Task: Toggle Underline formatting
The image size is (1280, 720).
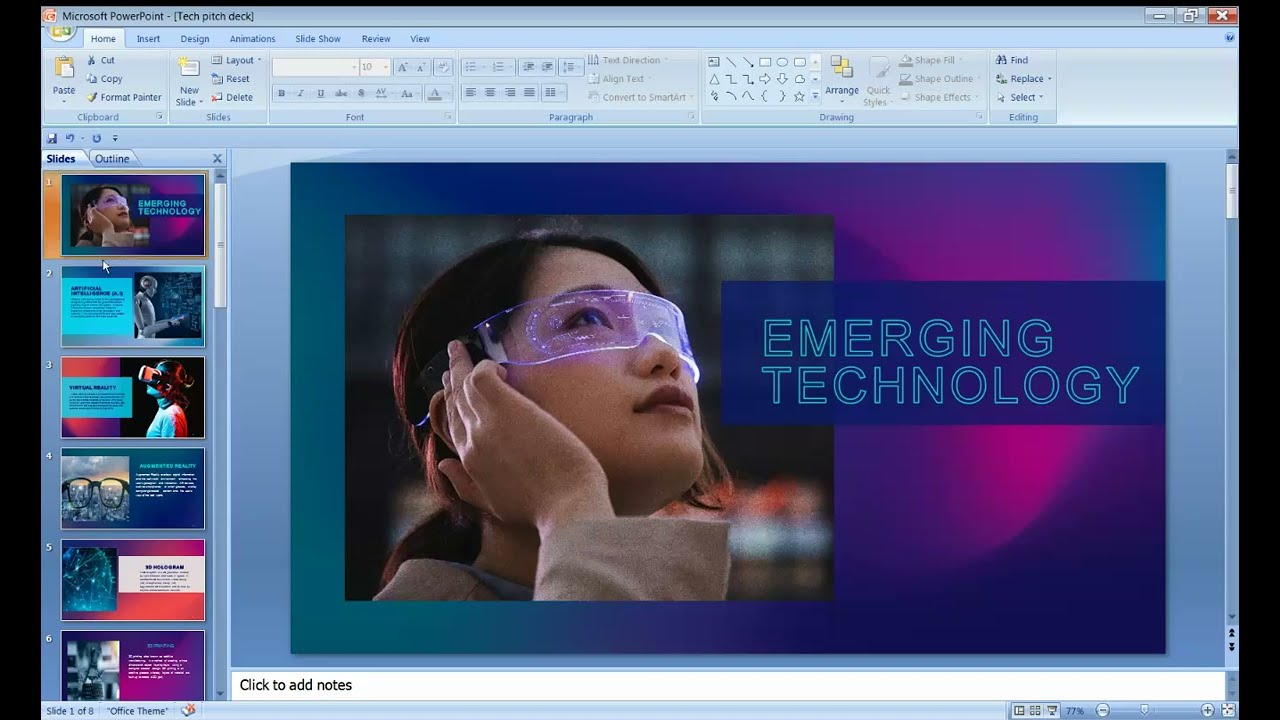Action: [320, 93]
